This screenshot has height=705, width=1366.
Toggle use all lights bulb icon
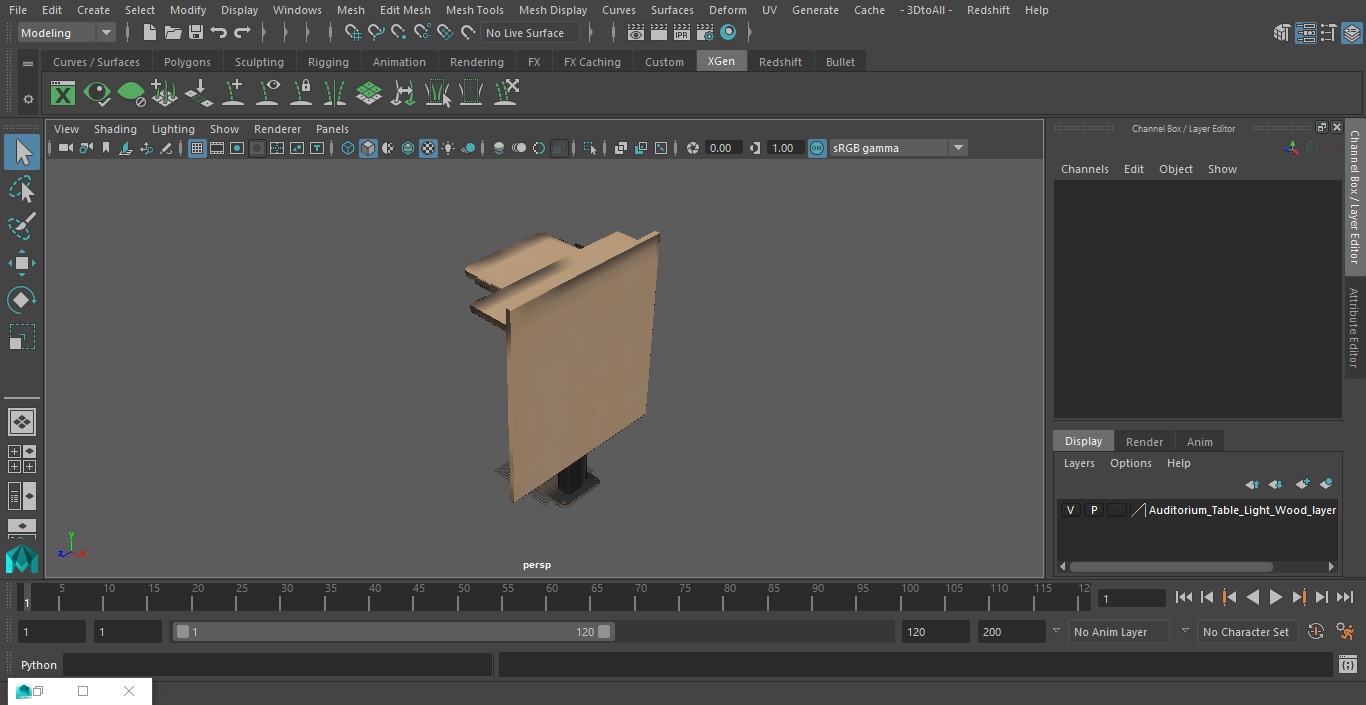pos(448,148)
